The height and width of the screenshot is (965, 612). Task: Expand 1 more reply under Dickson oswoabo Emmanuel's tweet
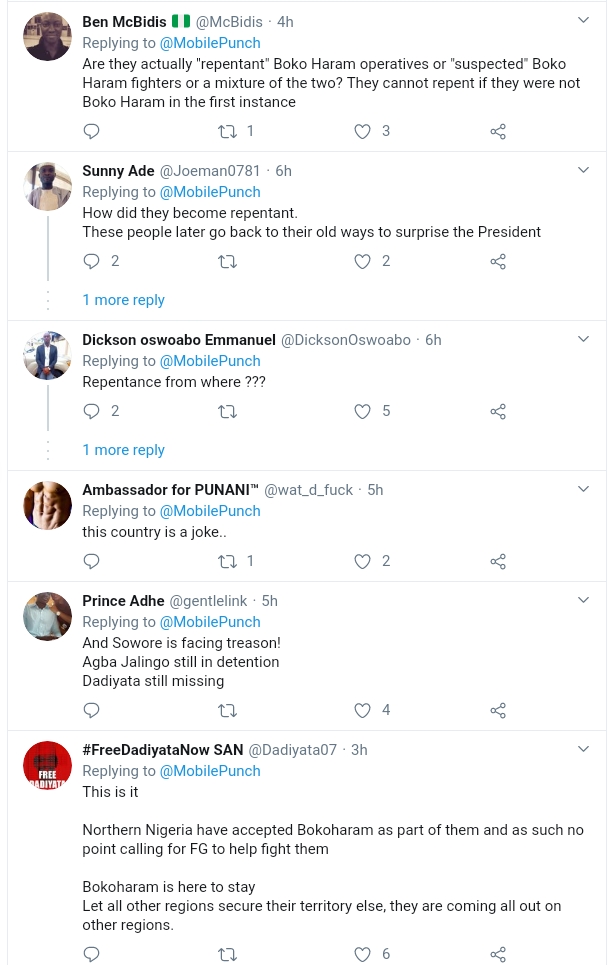point(123,449)
